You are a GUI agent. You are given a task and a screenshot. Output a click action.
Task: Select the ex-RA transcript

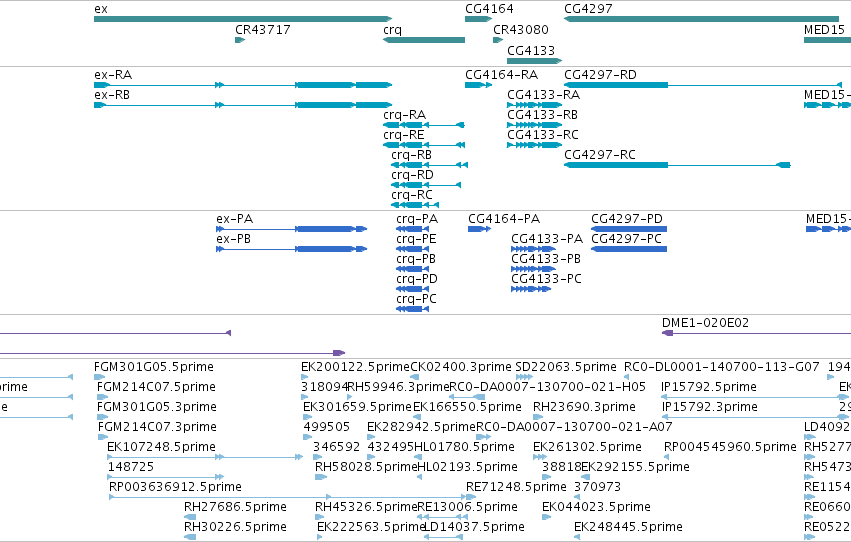pyautogui.click(x=243, y=85)
